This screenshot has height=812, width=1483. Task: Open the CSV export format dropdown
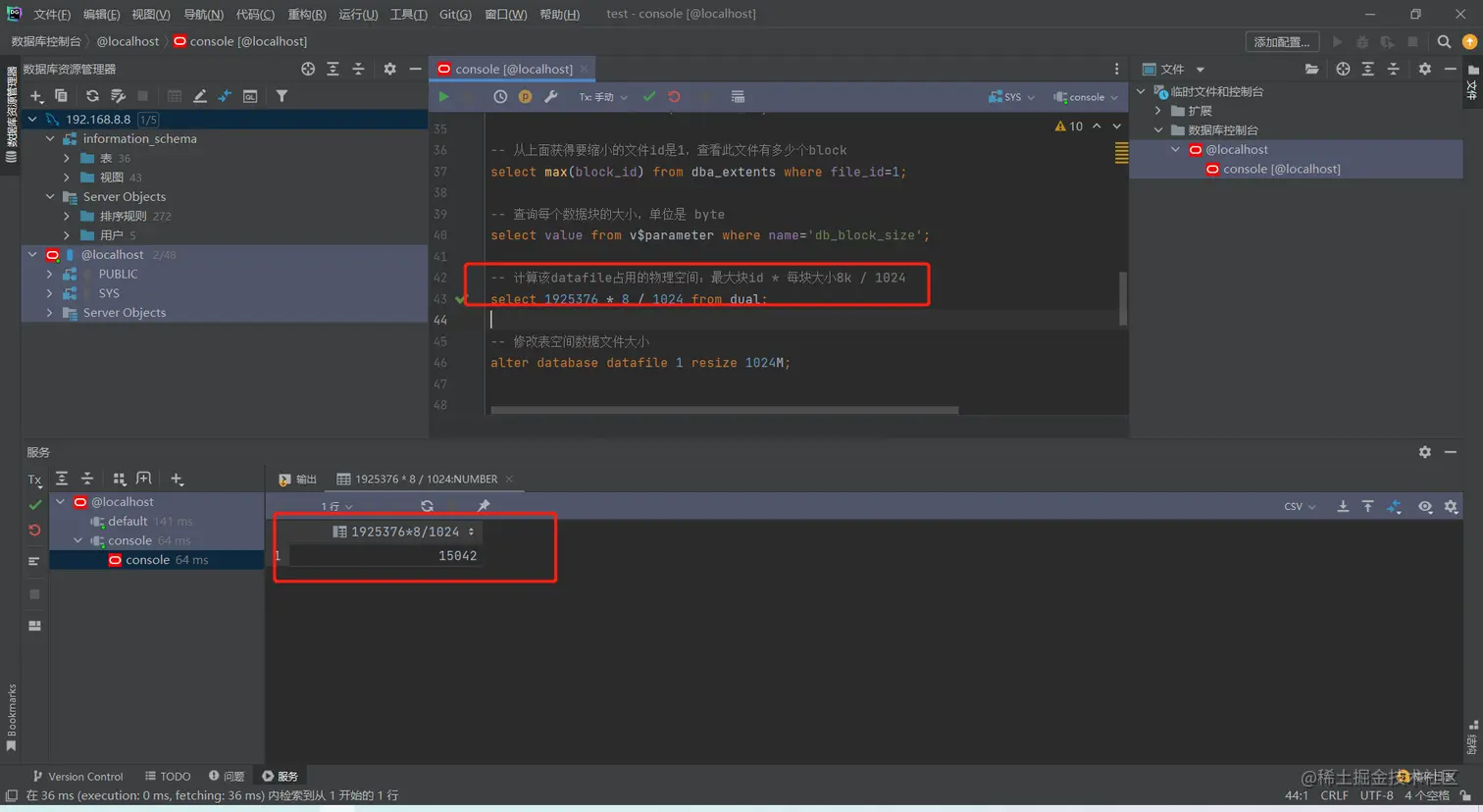tap(1300, 507)
